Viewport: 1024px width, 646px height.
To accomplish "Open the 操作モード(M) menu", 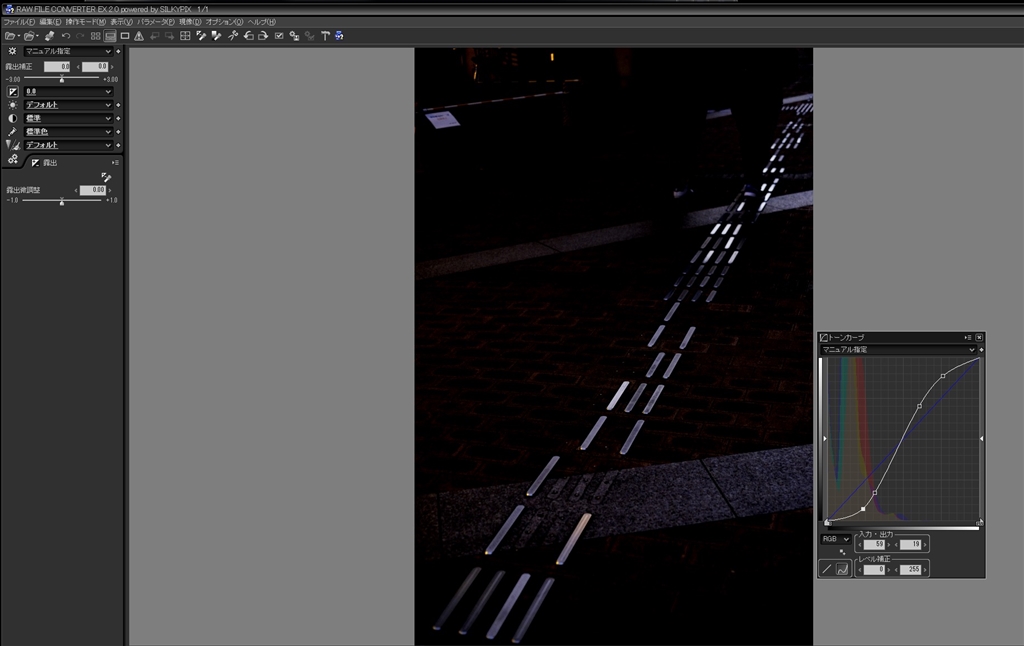I will tap(86, 22).
